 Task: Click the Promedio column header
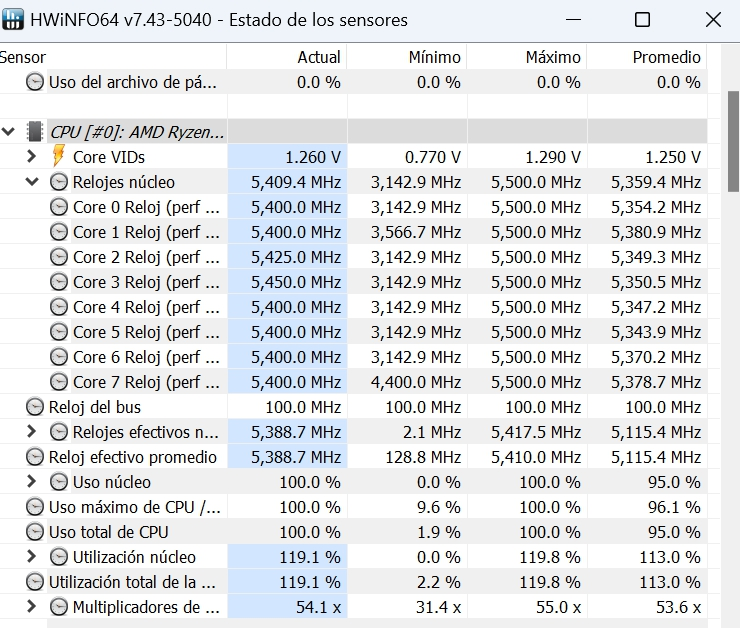(647, 57)
